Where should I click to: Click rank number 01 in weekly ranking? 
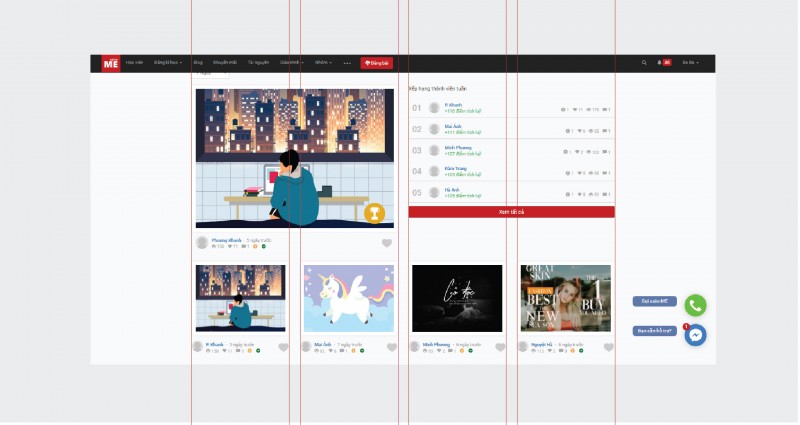(417, 108)
